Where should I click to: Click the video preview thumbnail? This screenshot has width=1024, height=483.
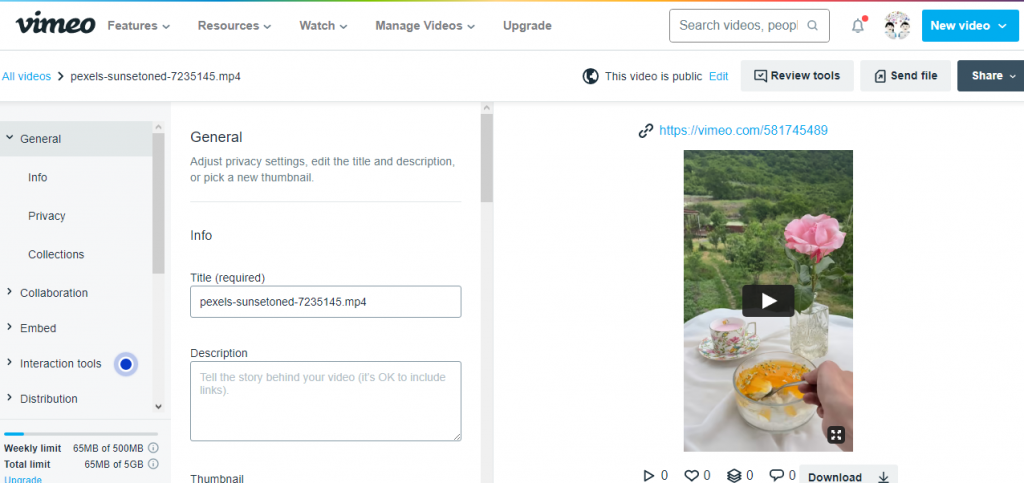[768, 301]
